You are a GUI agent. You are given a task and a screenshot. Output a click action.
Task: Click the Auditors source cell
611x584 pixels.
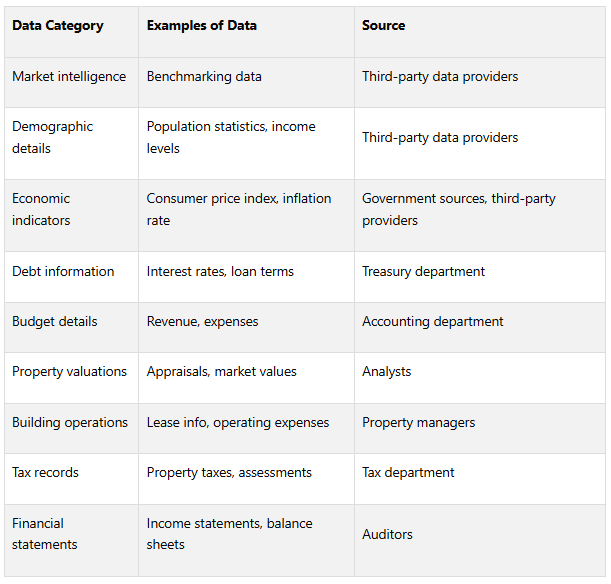pos(387,534)
